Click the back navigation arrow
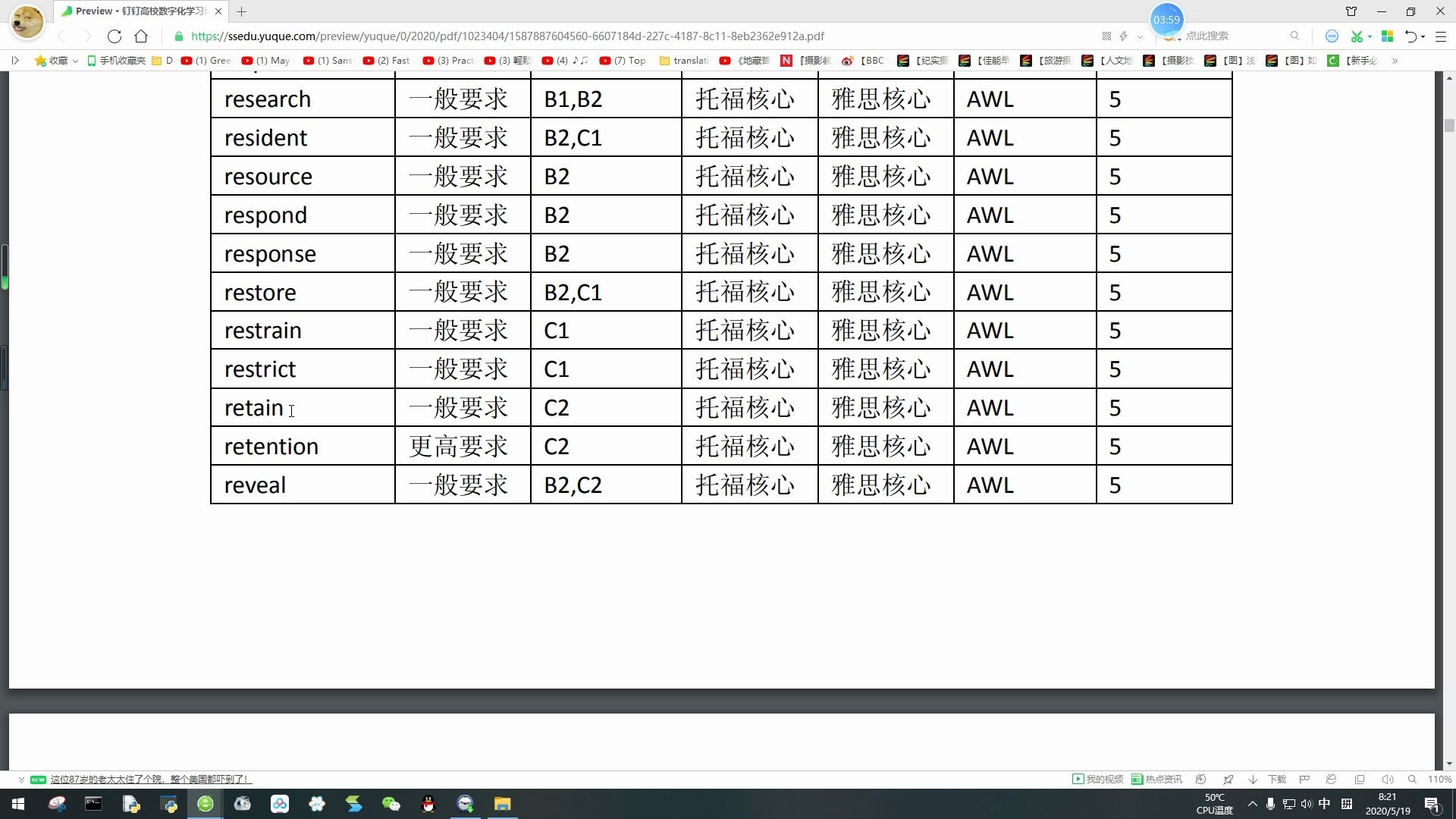 click(62, 36)
